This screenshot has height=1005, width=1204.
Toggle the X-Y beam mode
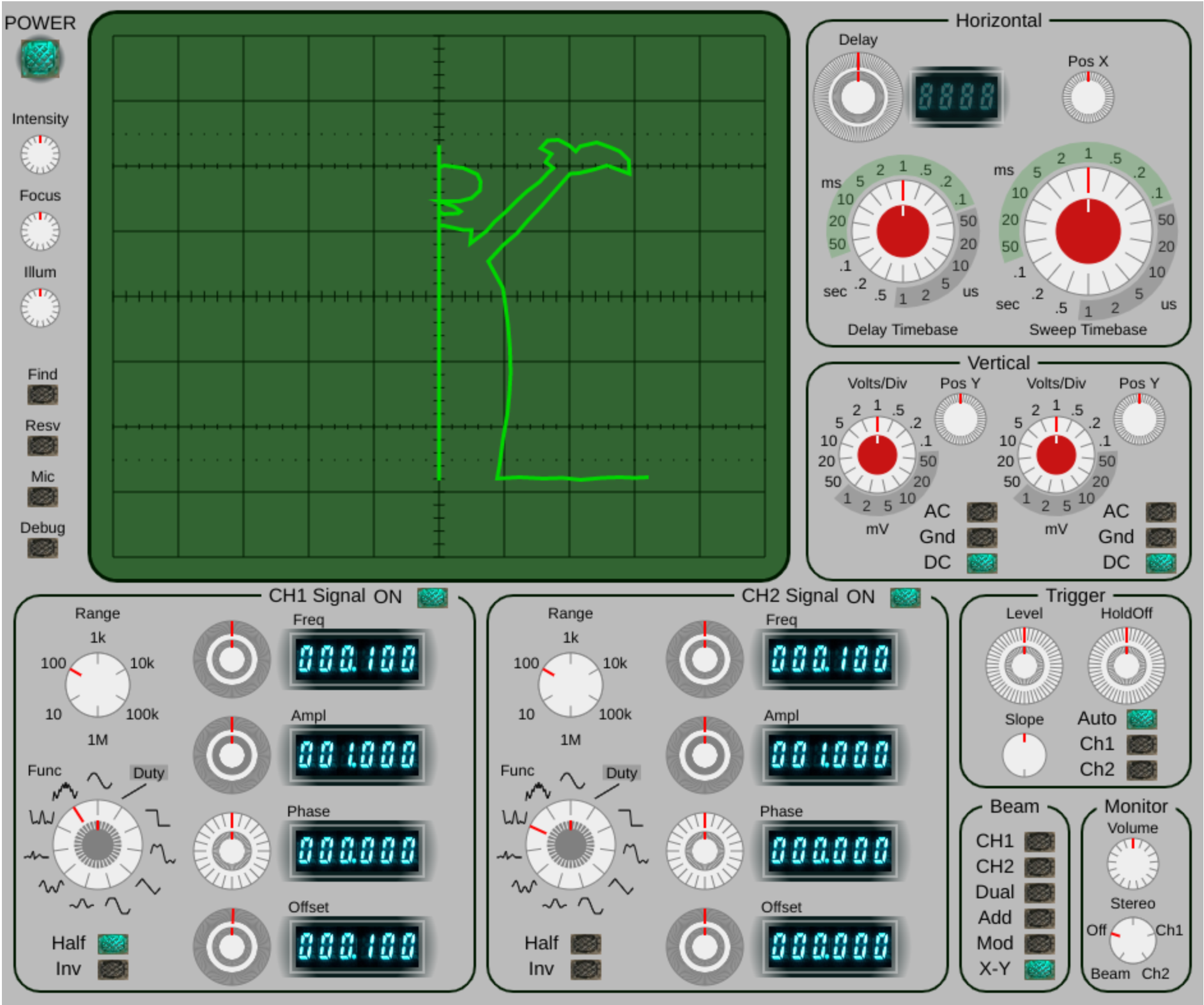1040,969
